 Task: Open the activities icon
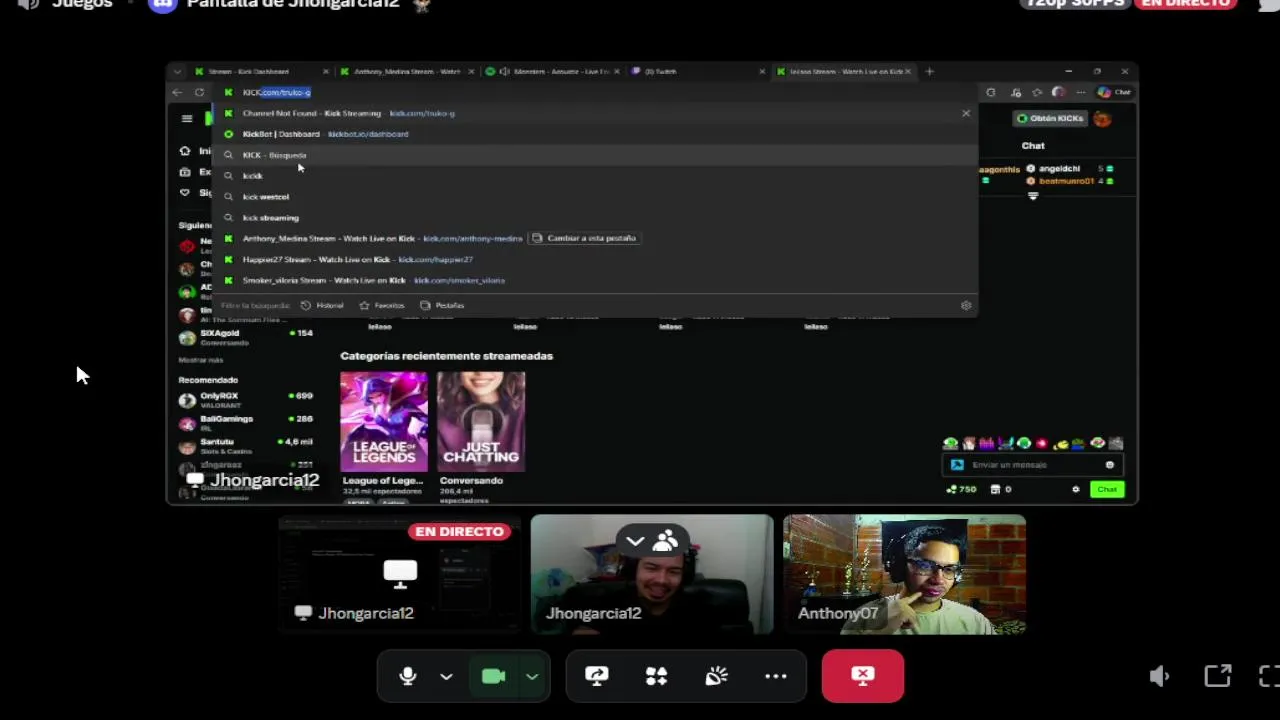pyautogui.click(x=656, y=676)
